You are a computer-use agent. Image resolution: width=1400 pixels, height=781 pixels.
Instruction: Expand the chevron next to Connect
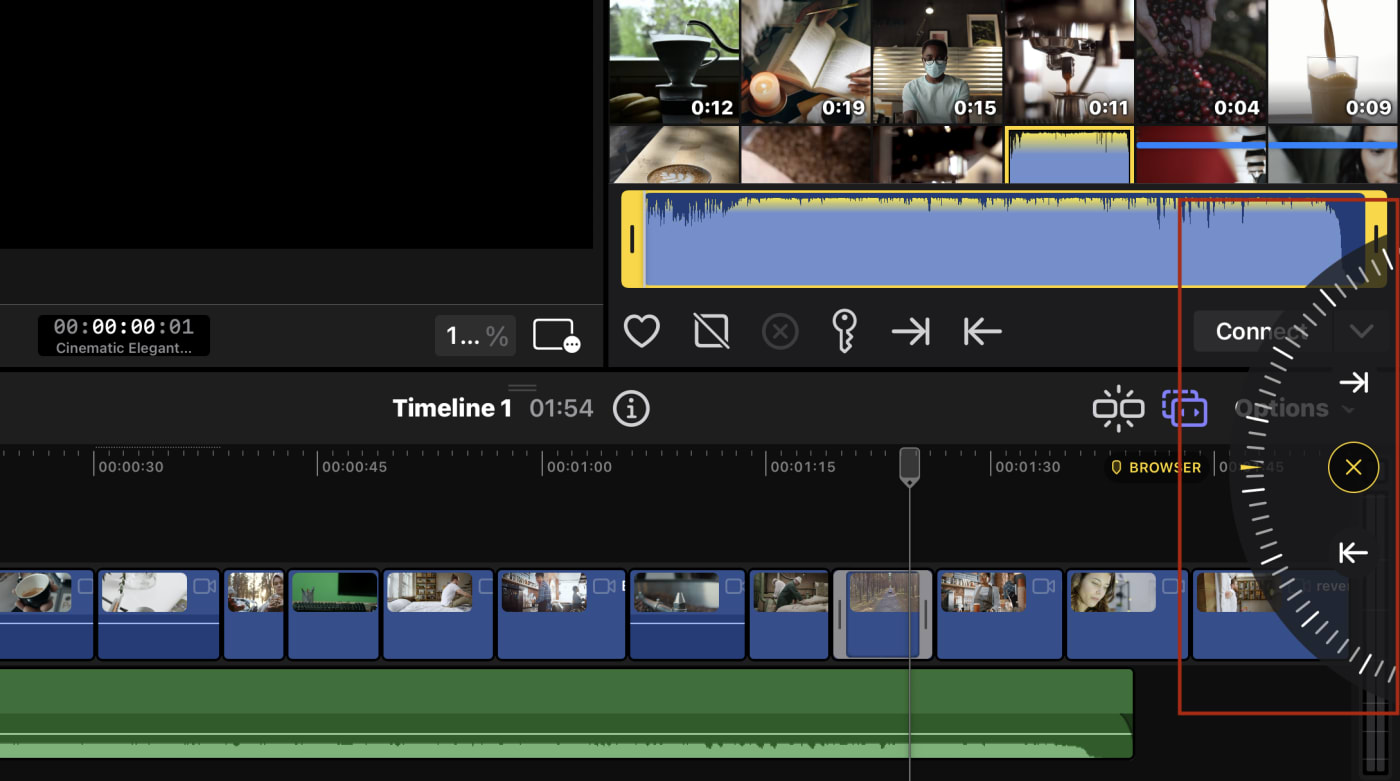(1361, 331)
